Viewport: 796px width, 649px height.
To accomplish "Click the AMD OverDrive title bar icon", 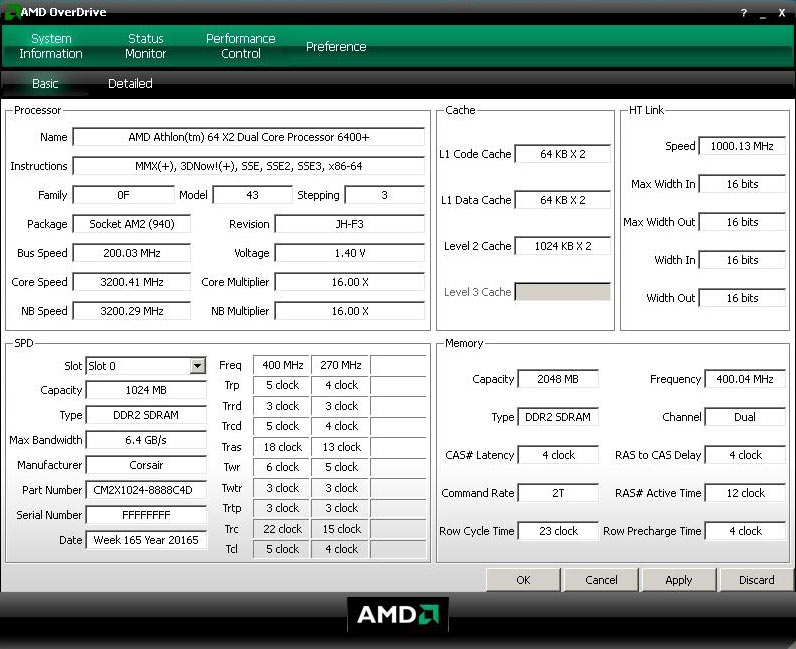I will [11, 12].
